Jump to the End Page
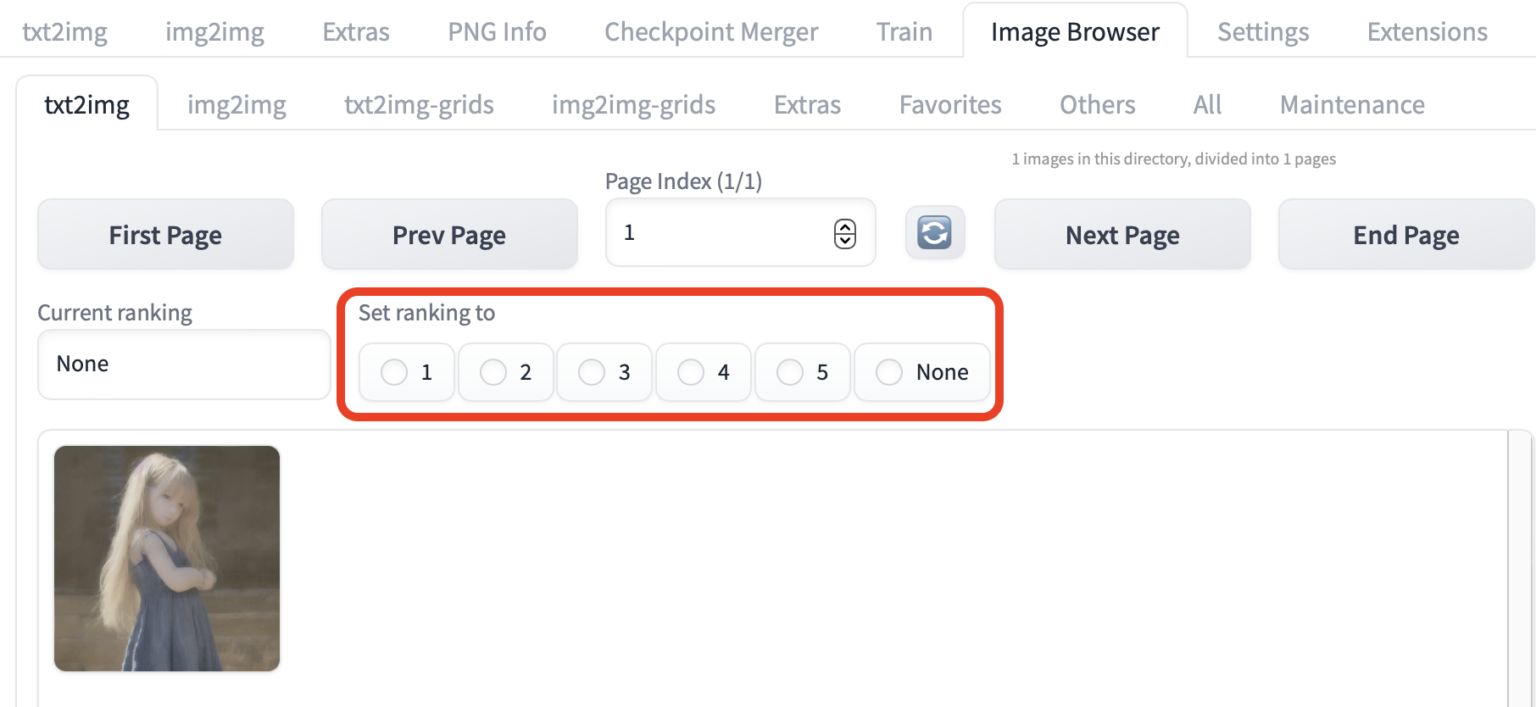 pyautogui.click(x=1405, y=233)
